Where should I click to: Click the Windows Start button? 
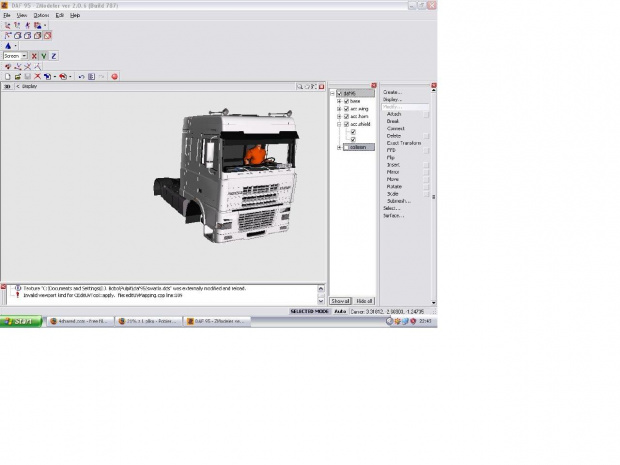(20, 321)
